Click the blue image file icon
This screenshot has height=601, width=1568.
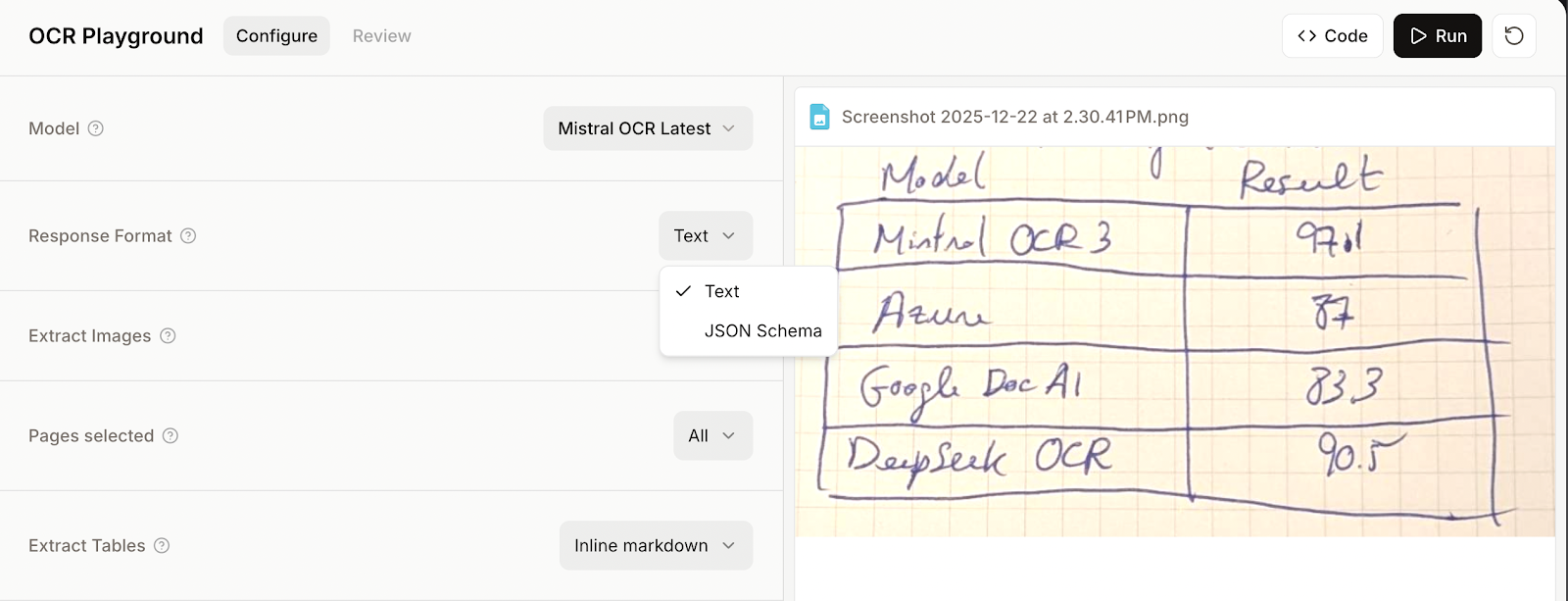click(x=819, y=117)
